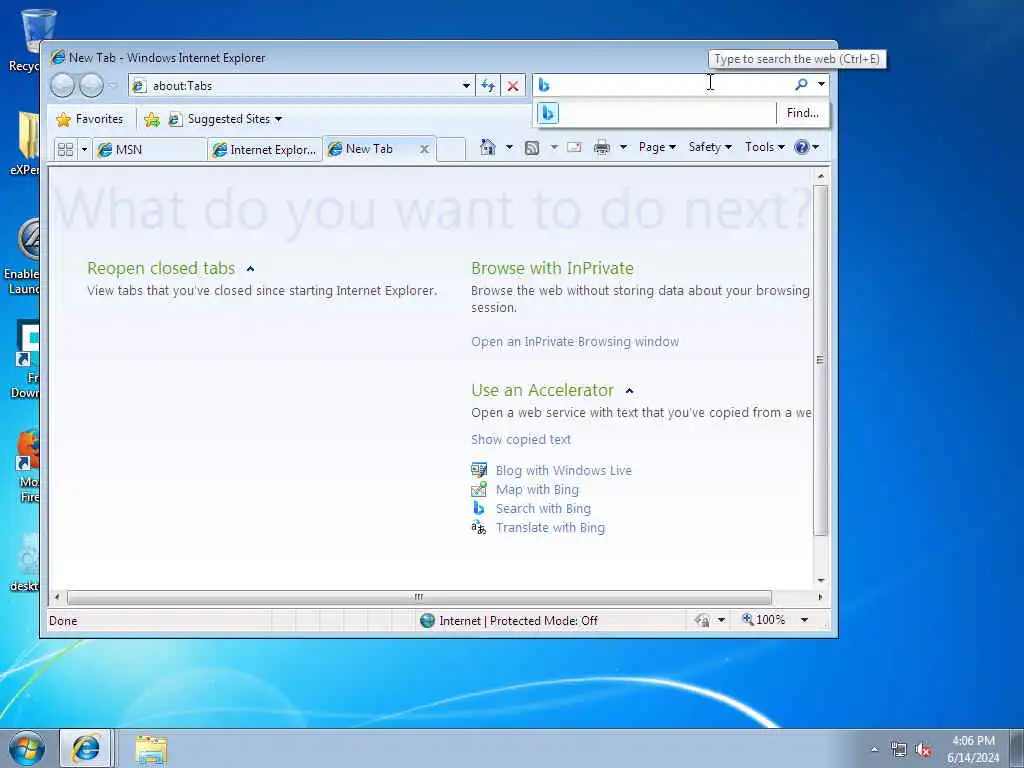Screen dimensions: 1024x768
Task: Open the Home button dropdown arrow
Action: click(509, 147)
